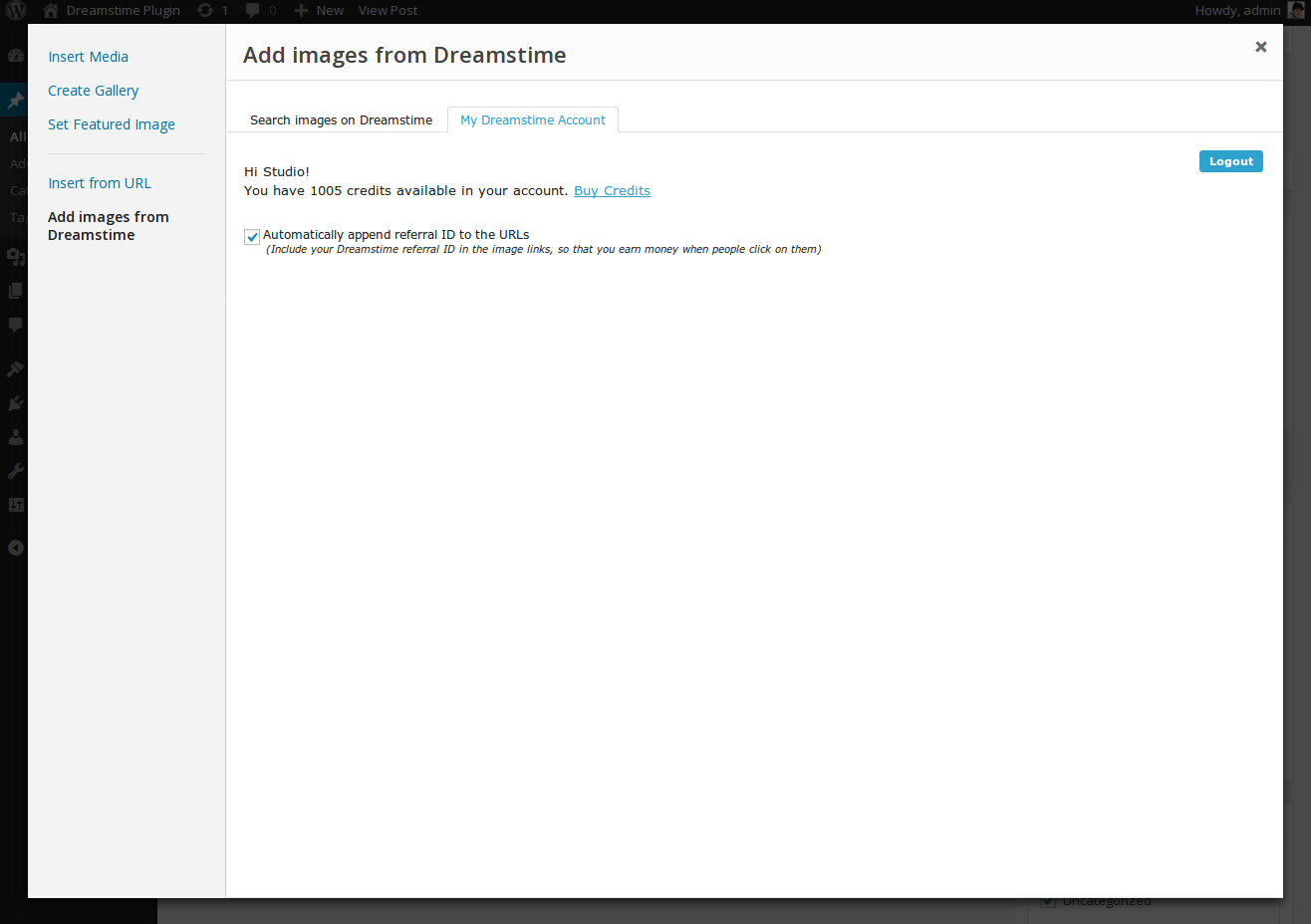The width and height of the screenshot is (1311, 924).
Task: Collapse the admin sidebar menu arrow
Action: point(15,548)
